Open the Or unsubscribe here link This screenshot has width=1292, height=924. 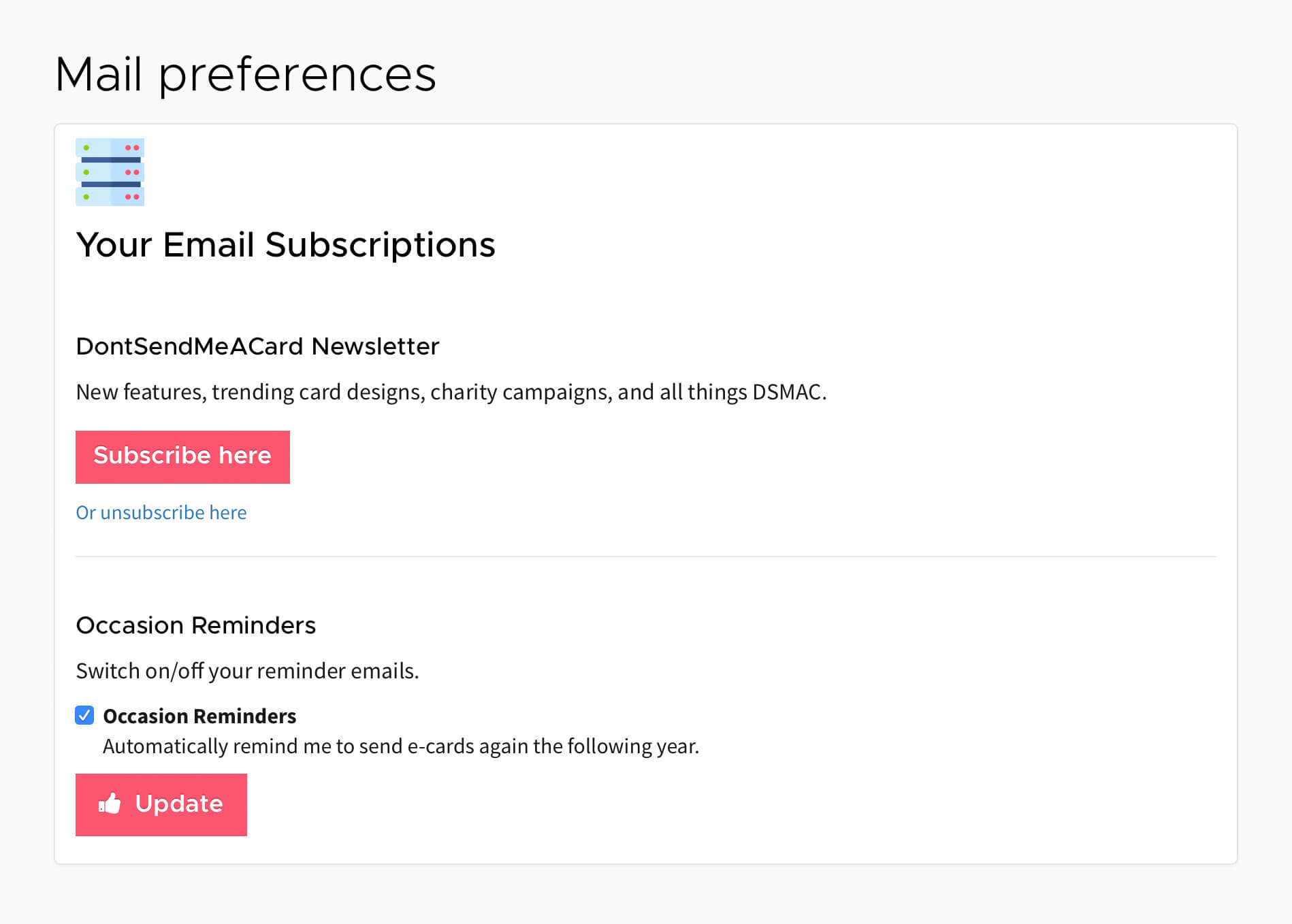click(161, 512)
